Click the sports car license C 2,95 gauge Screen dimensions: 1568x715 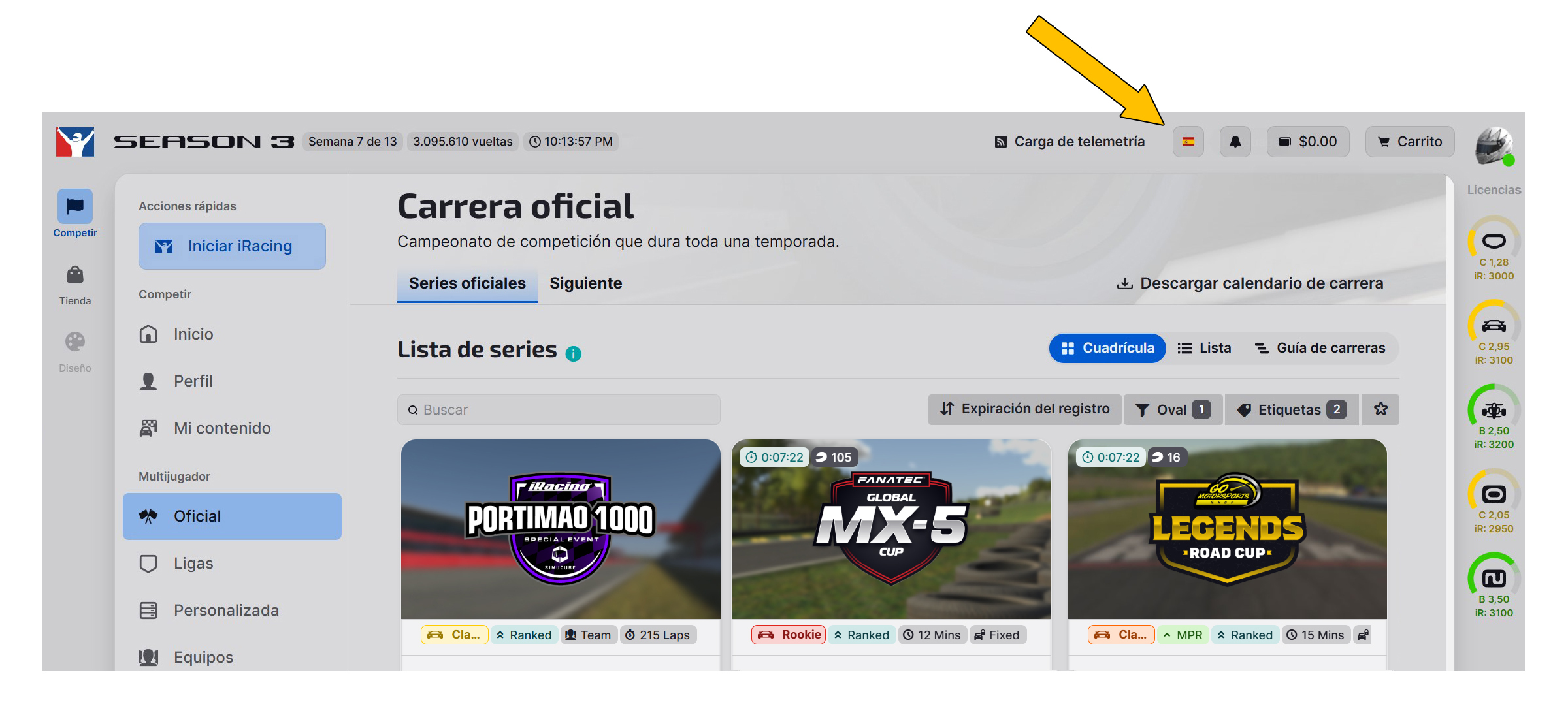pos(1494,332)
